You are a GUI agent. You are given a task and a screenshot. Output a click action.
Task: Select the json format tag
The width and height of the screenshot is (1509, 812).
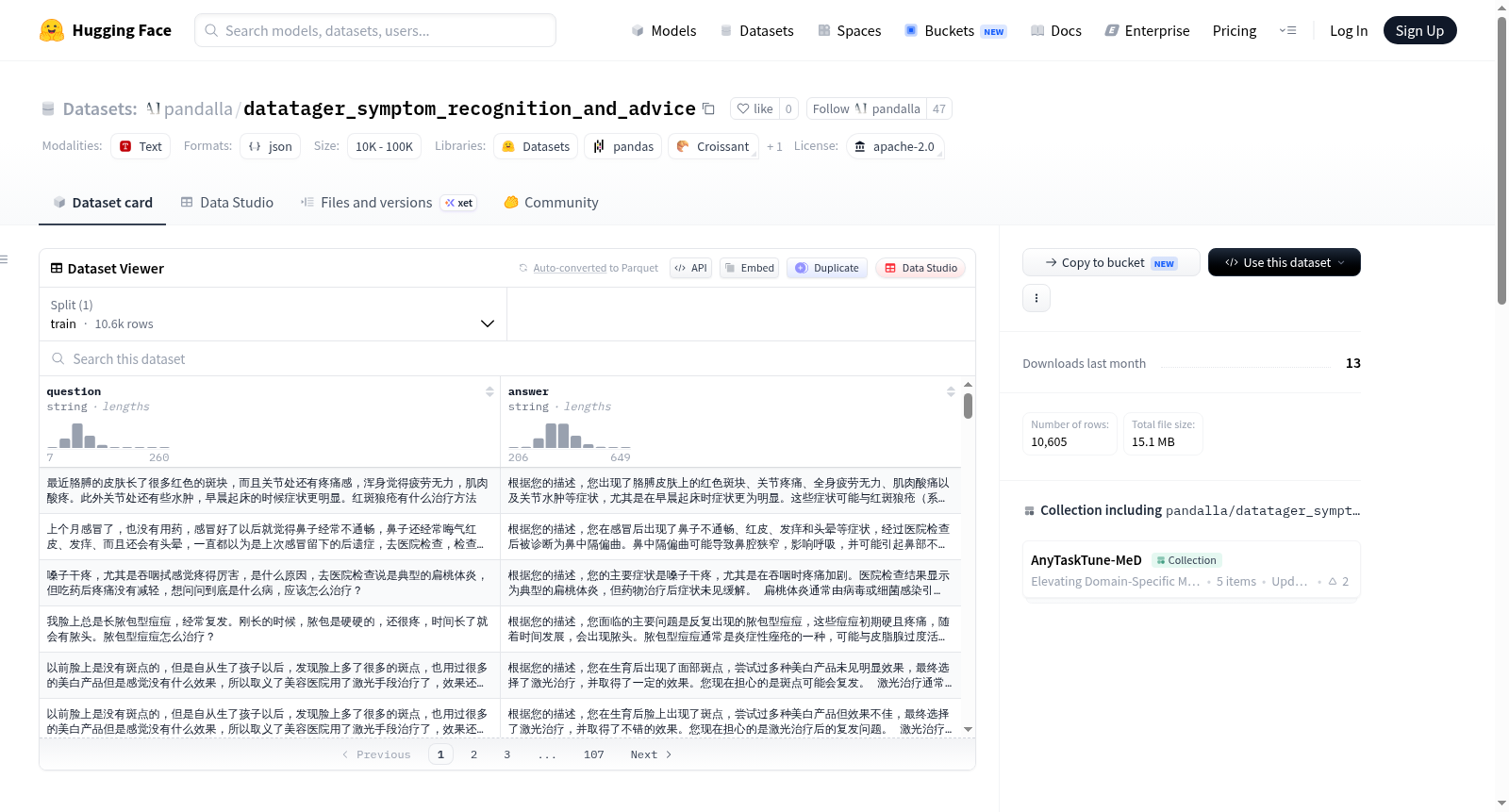coord(270,146)
